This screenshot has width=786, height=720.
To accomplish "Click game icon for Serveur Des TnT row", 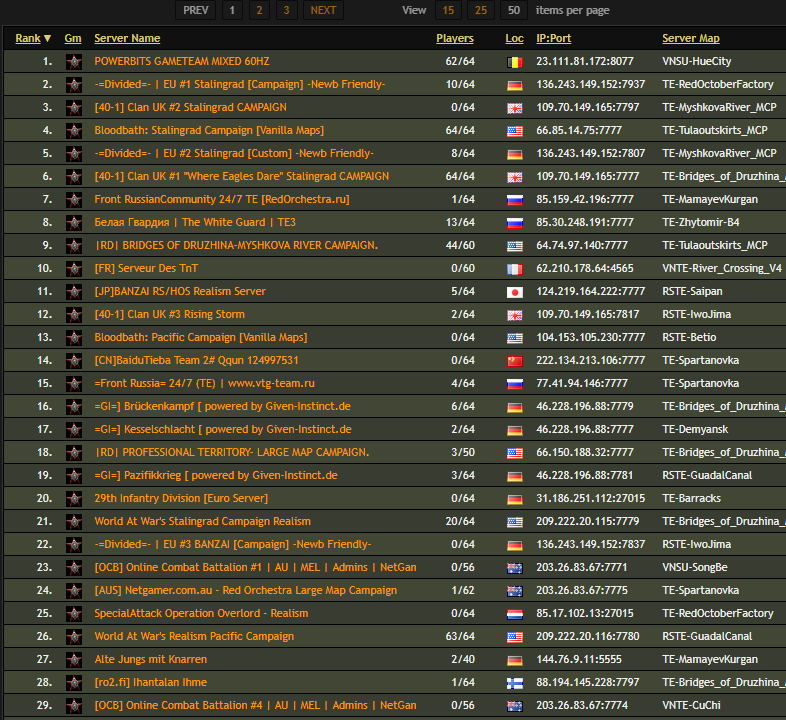I will coord(74,269).
